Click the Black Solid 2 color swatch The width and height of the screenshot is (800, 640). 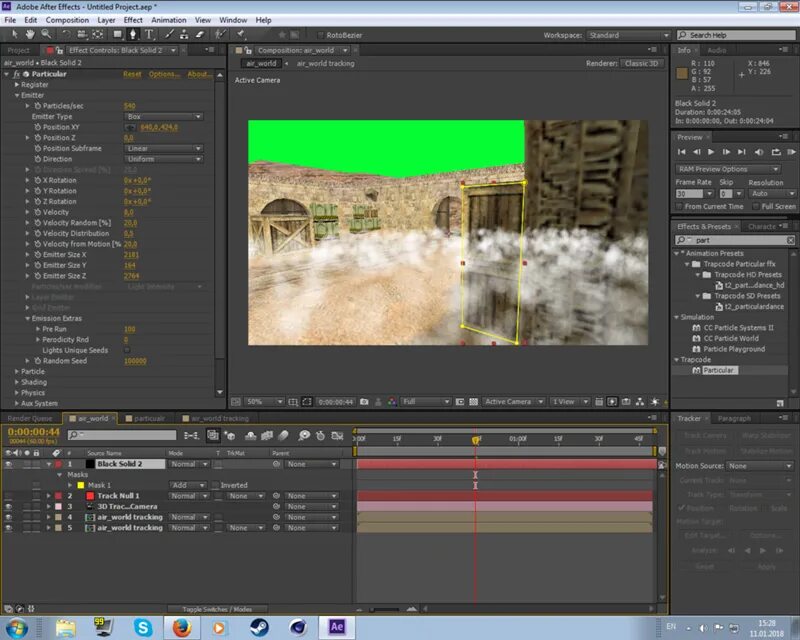(90, 464)
